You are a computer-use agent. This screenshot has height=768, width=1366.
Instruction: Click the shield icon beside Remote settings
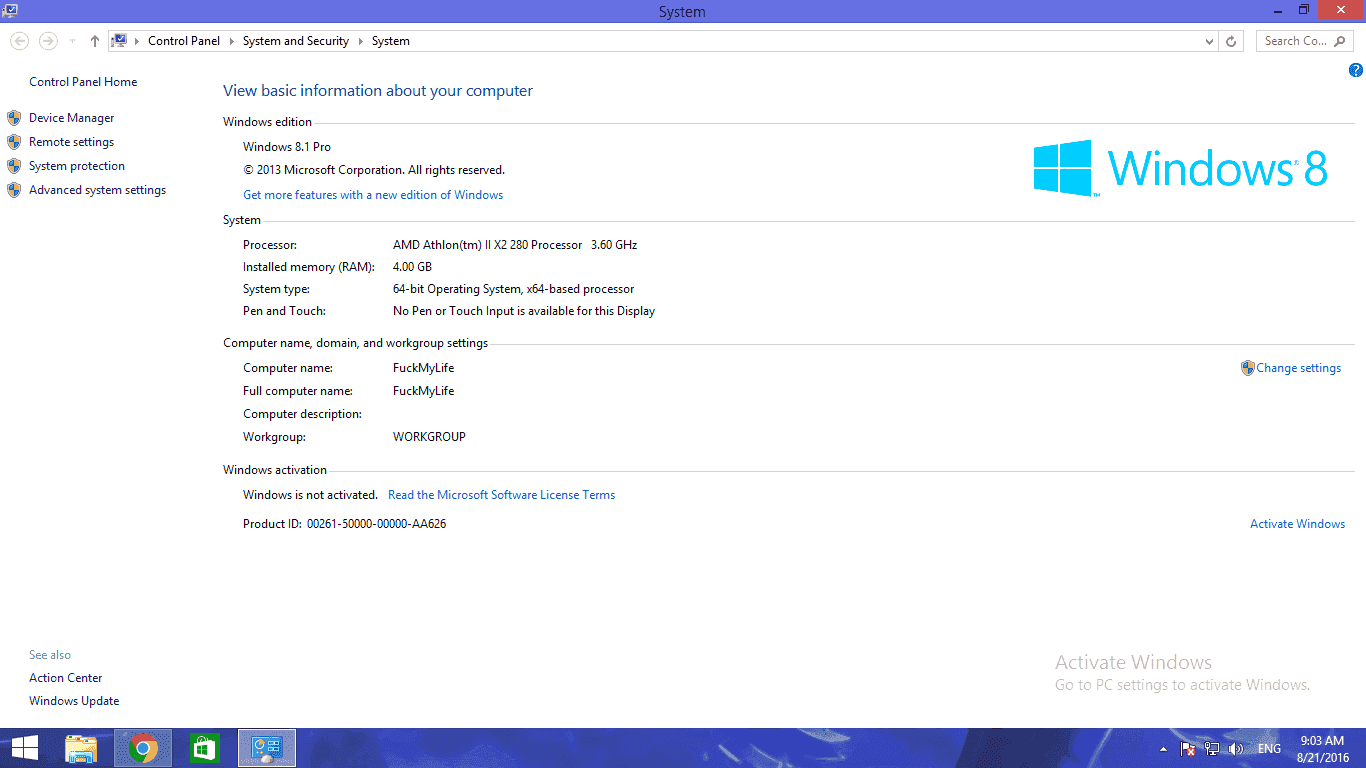coord(14,142)
